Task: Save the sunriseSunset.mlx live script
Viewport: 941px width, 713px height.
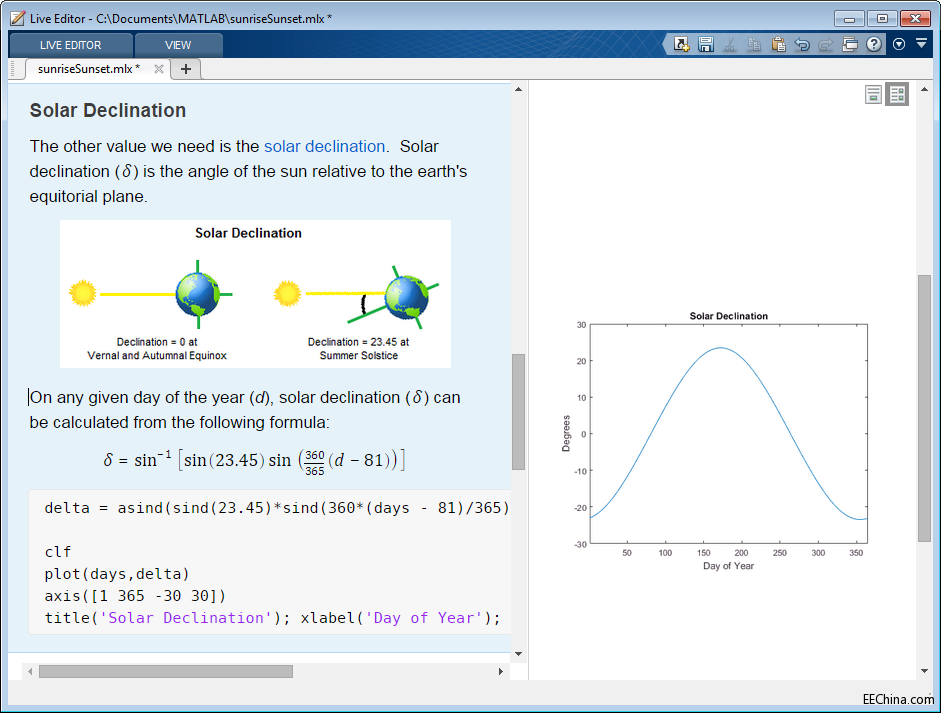Action: pos(705,44)
